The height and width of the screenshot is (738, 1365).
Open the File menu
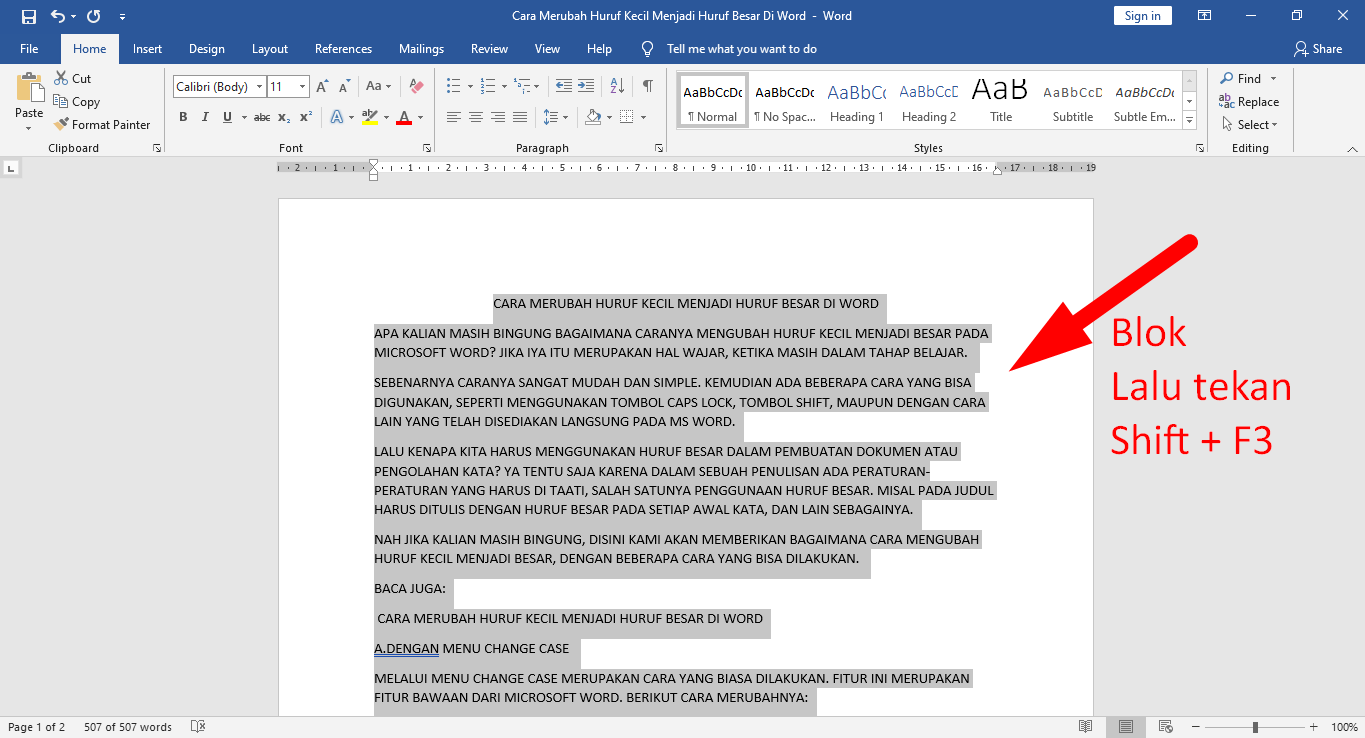[29, 48]
